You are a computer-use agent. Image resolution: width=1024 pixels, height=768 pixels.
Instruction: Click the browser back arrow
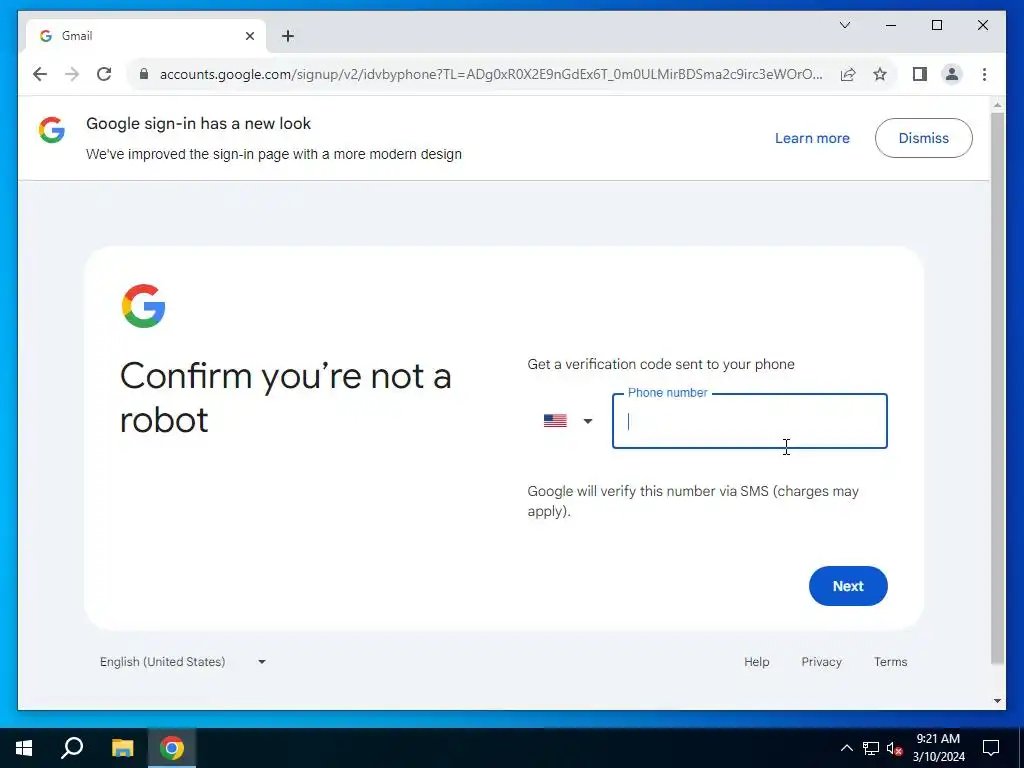coord(40,74)
